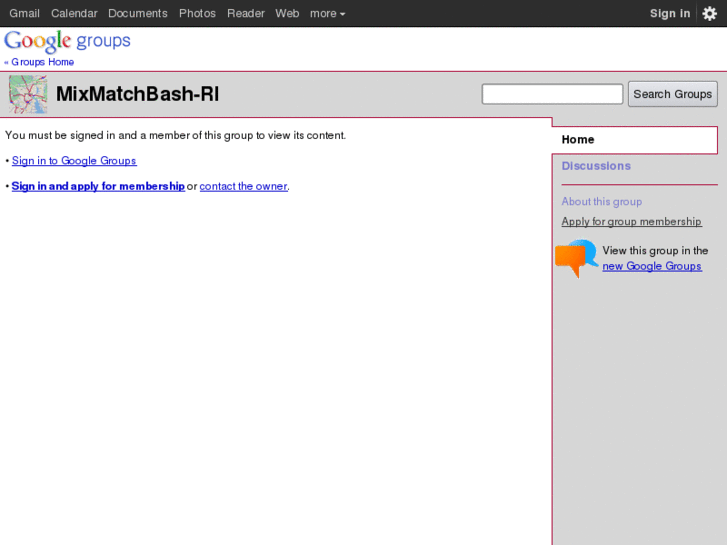The width and height of the screenshot is (727, 545).
Task: Open the settings gear icon
Action: 709,13
